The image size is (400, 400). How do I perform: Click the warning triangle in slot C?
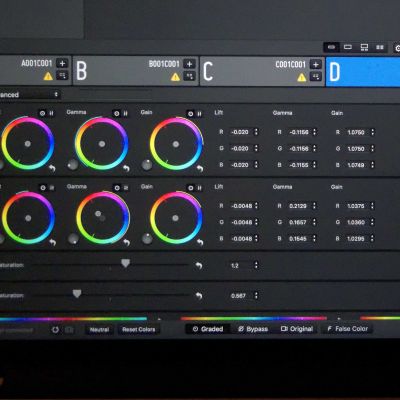click(x=302, y=77)
